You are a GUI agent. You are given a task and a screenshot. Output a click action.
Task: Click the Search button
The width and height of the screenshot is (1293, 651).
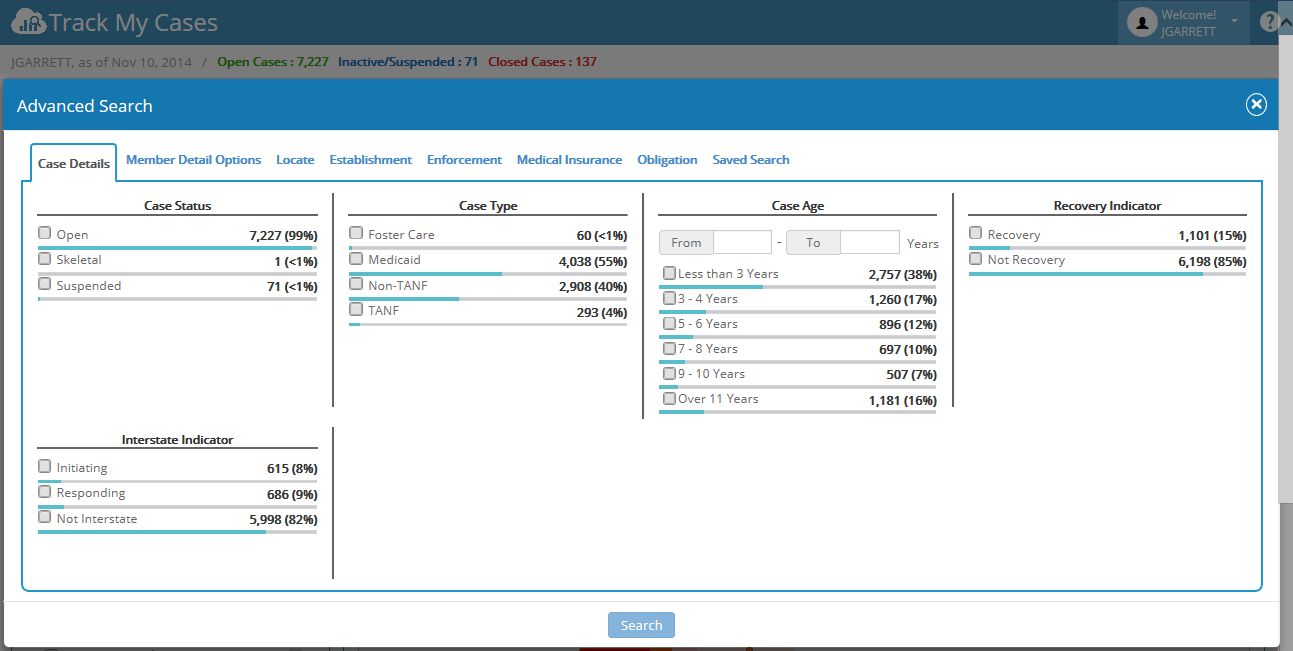641,625
